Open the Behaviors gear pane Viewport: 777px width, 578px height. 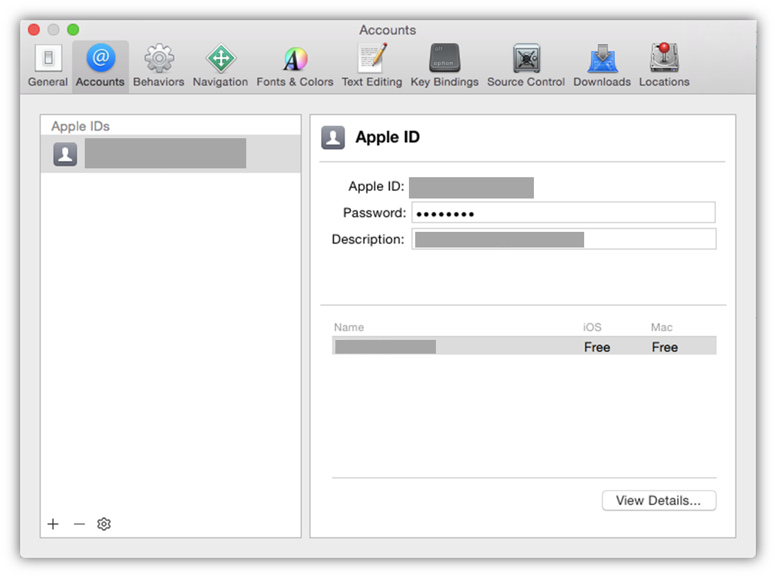tap(159, 66)
